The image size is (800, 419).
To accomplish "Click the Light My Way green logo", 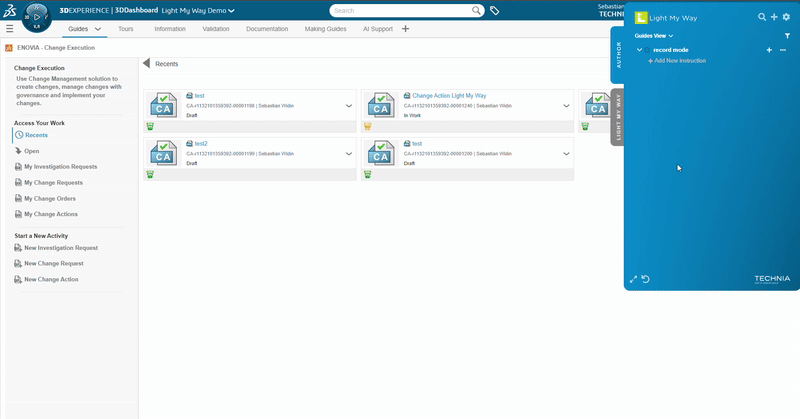I will click(641, 18).
